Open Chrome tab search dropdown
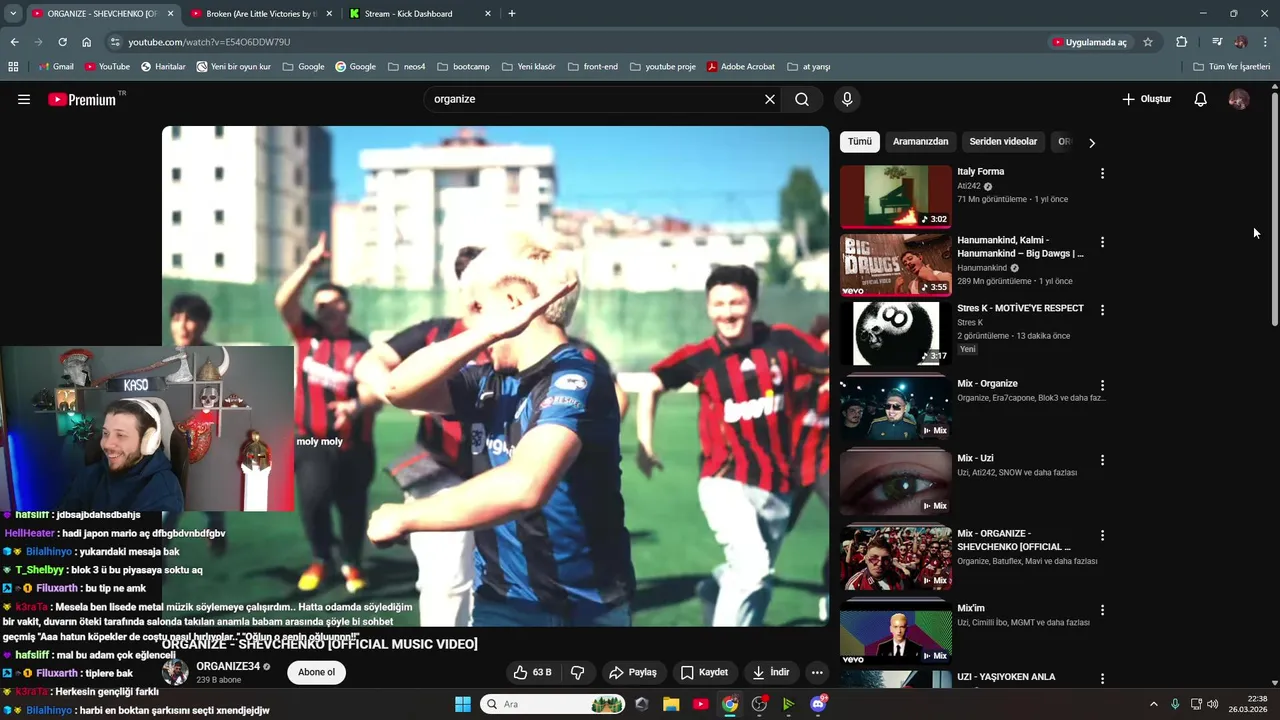The height and width of the screenshot is (720, 1280). point(13,13)
